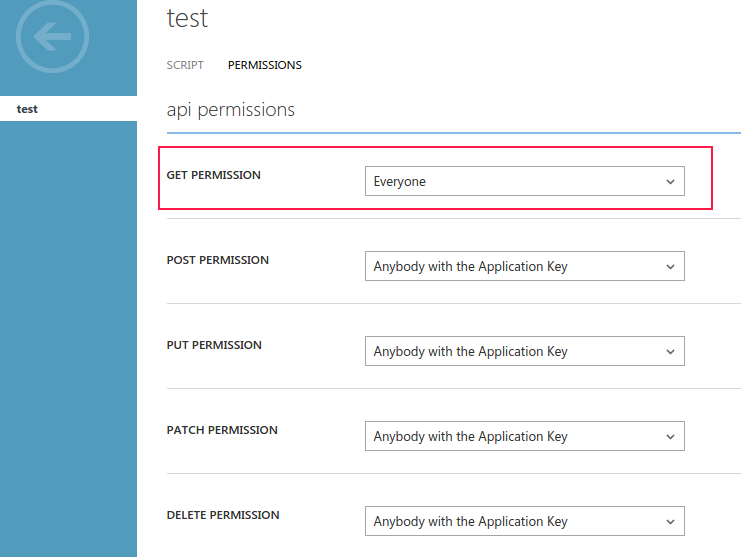Open the PUT permission dropdown

[524, 351]
